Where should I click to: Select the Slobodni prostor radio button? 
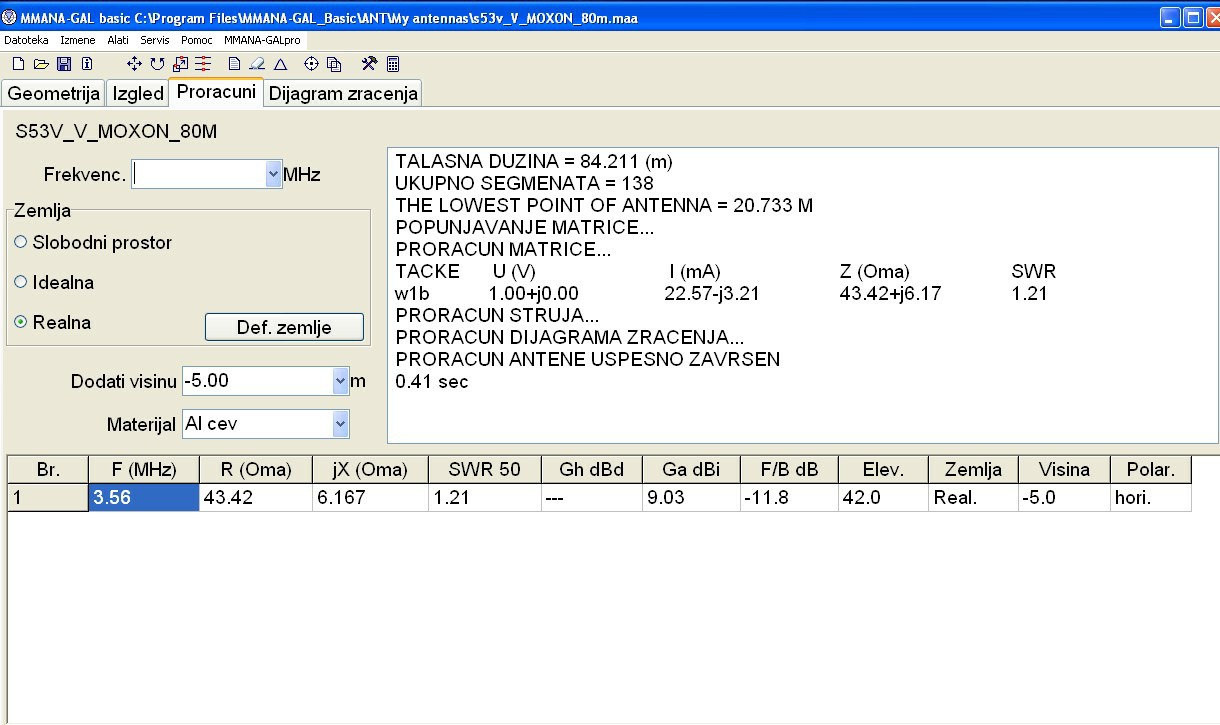(x=21, y=243)
